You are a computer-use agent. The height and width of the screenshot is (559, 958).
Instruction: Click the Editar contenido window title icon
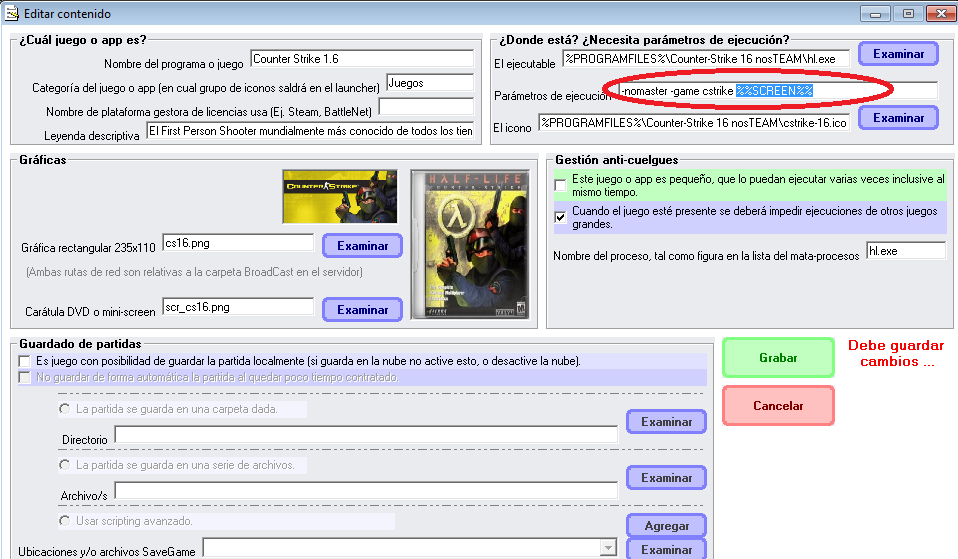pyautogui.click(x=12, y=13)
